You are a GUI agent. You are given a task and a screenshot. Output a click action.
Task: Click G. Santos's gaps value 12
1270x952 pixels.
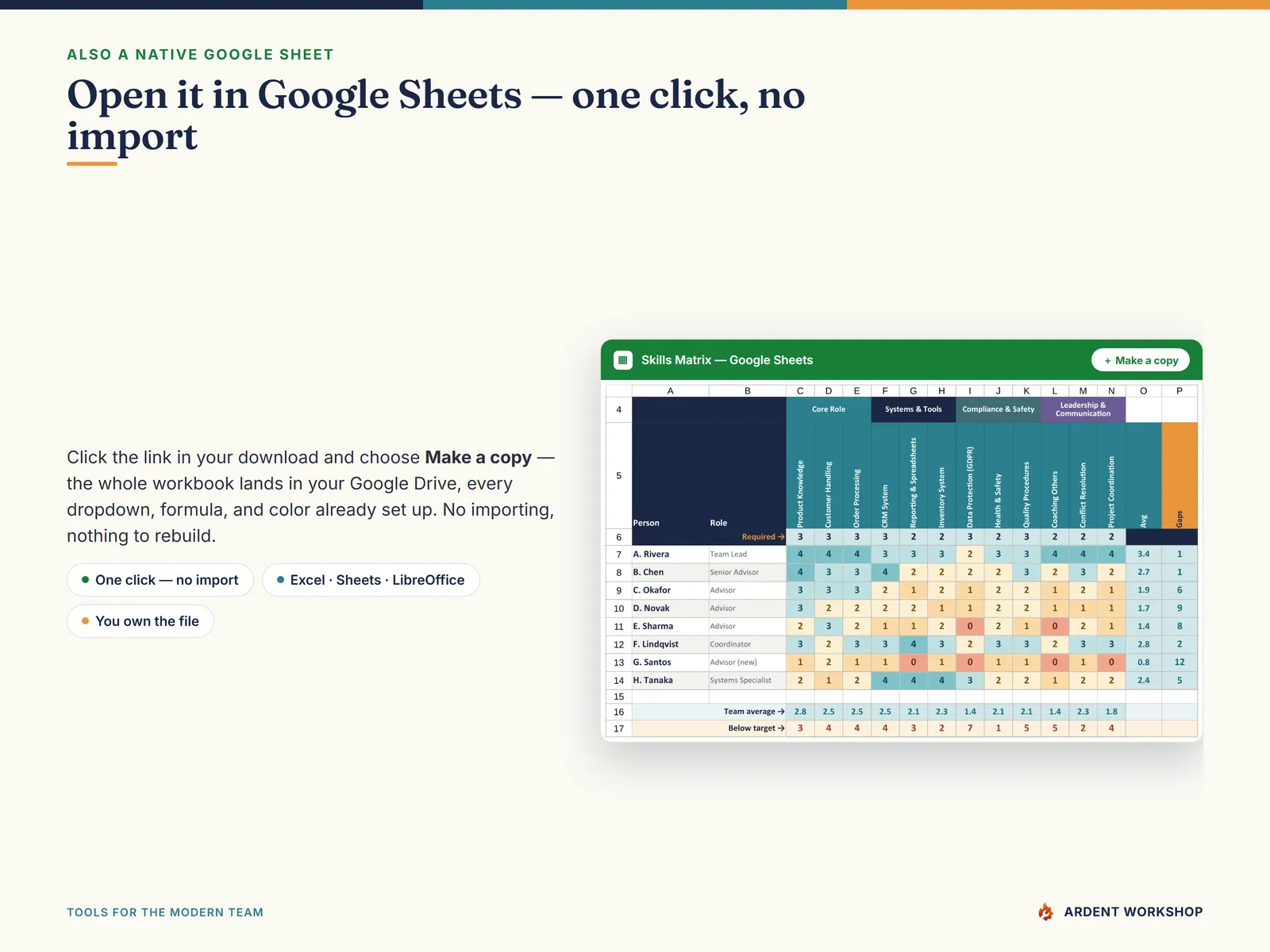1180,662
